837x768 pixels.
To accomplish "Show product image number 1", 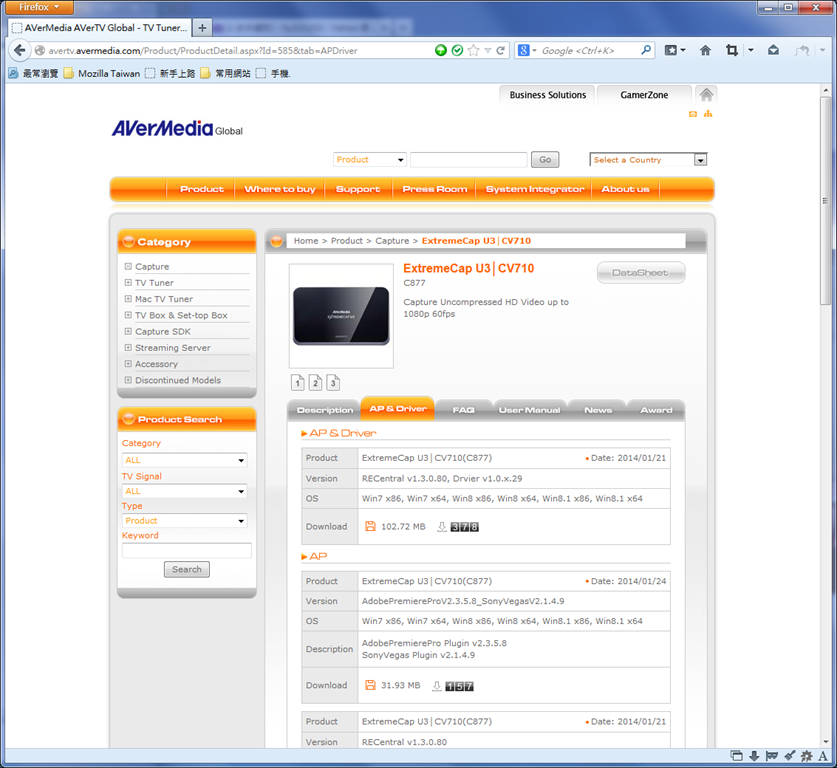I will click(297, 382).
